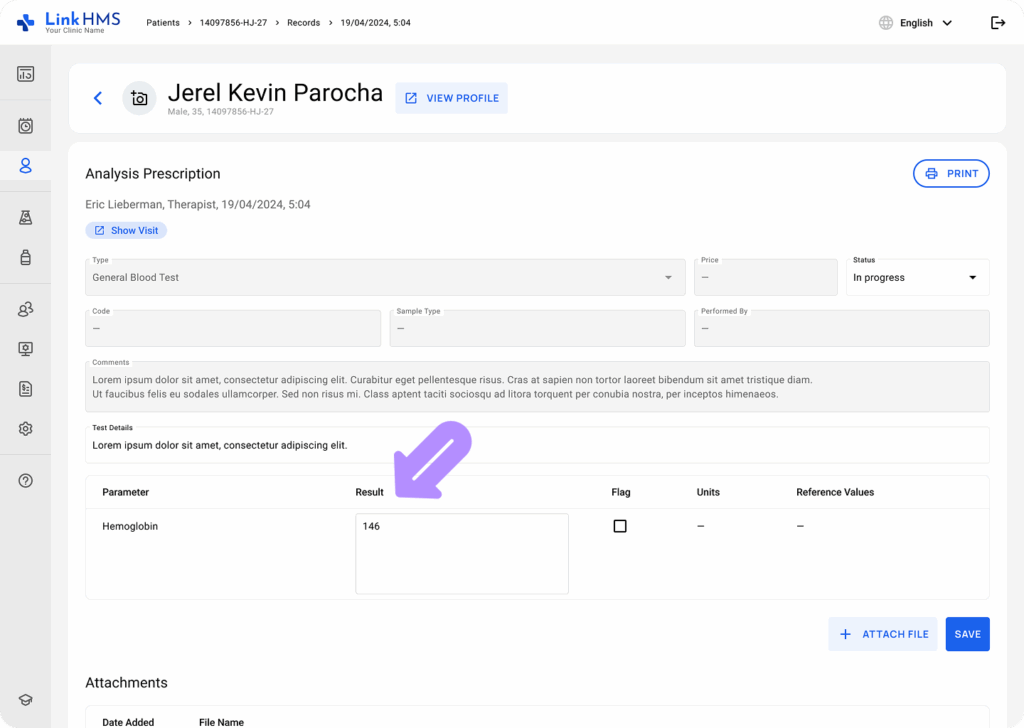Click the logout icon in header
Screen dimensions: 1024x728
click(998, 23)
